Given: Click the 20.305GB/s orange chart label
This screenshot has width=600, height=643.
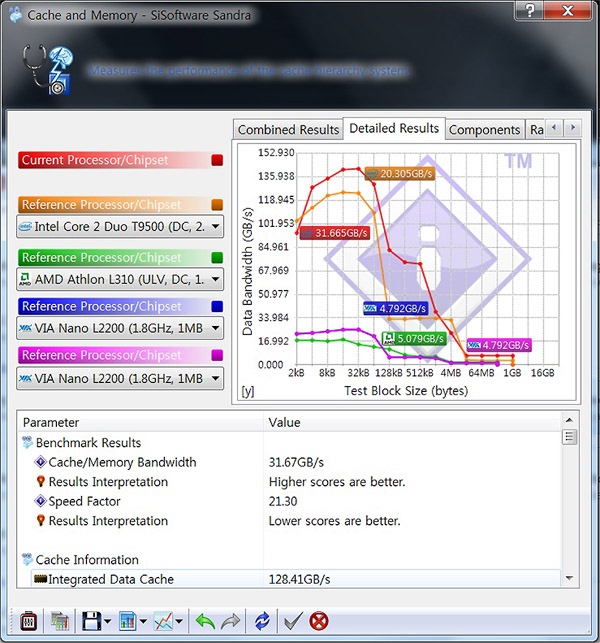Looking at the screenshot, I should click(x=399, y=173).
